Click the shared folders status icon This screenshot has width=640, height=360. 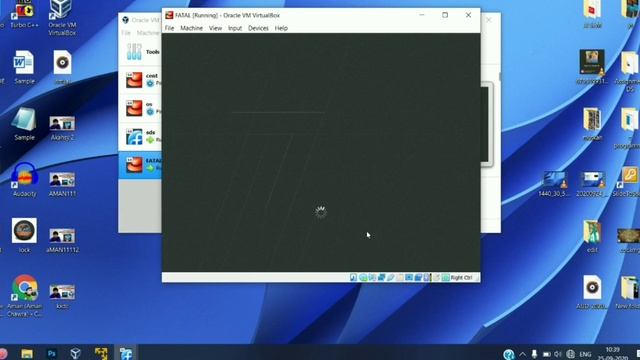(x=400, y=278)
